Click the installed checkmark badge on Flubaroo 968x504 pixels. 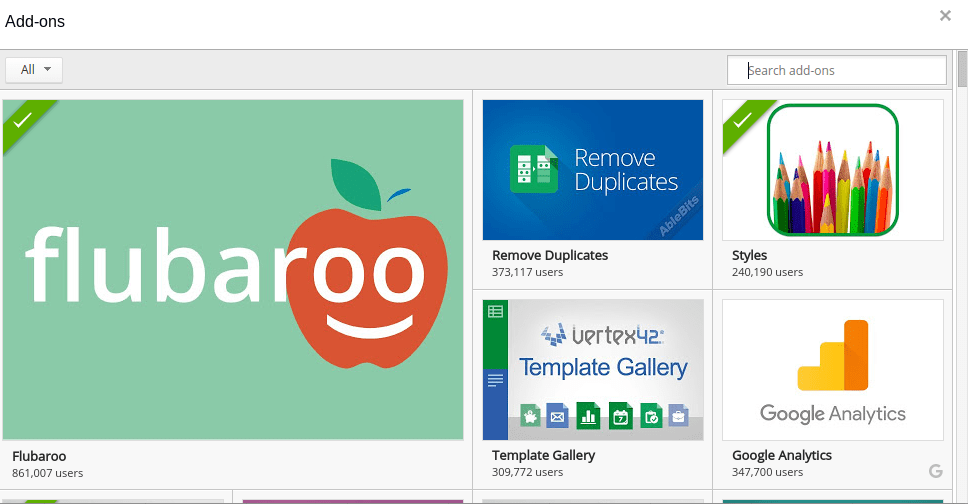pos(23,119)
